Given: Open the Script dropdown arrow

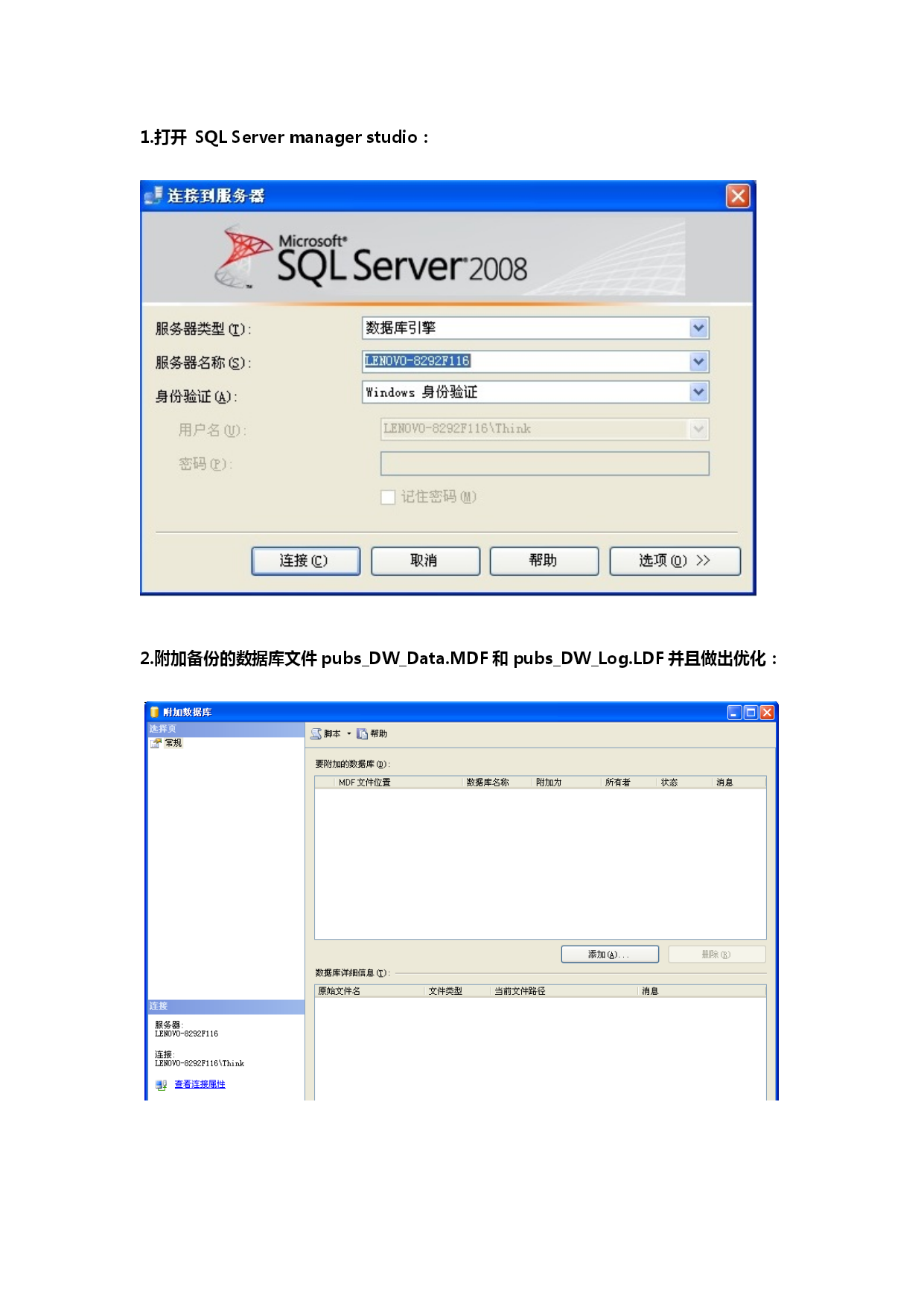Looking at the screenshot, I should click(x=348, y=734).
